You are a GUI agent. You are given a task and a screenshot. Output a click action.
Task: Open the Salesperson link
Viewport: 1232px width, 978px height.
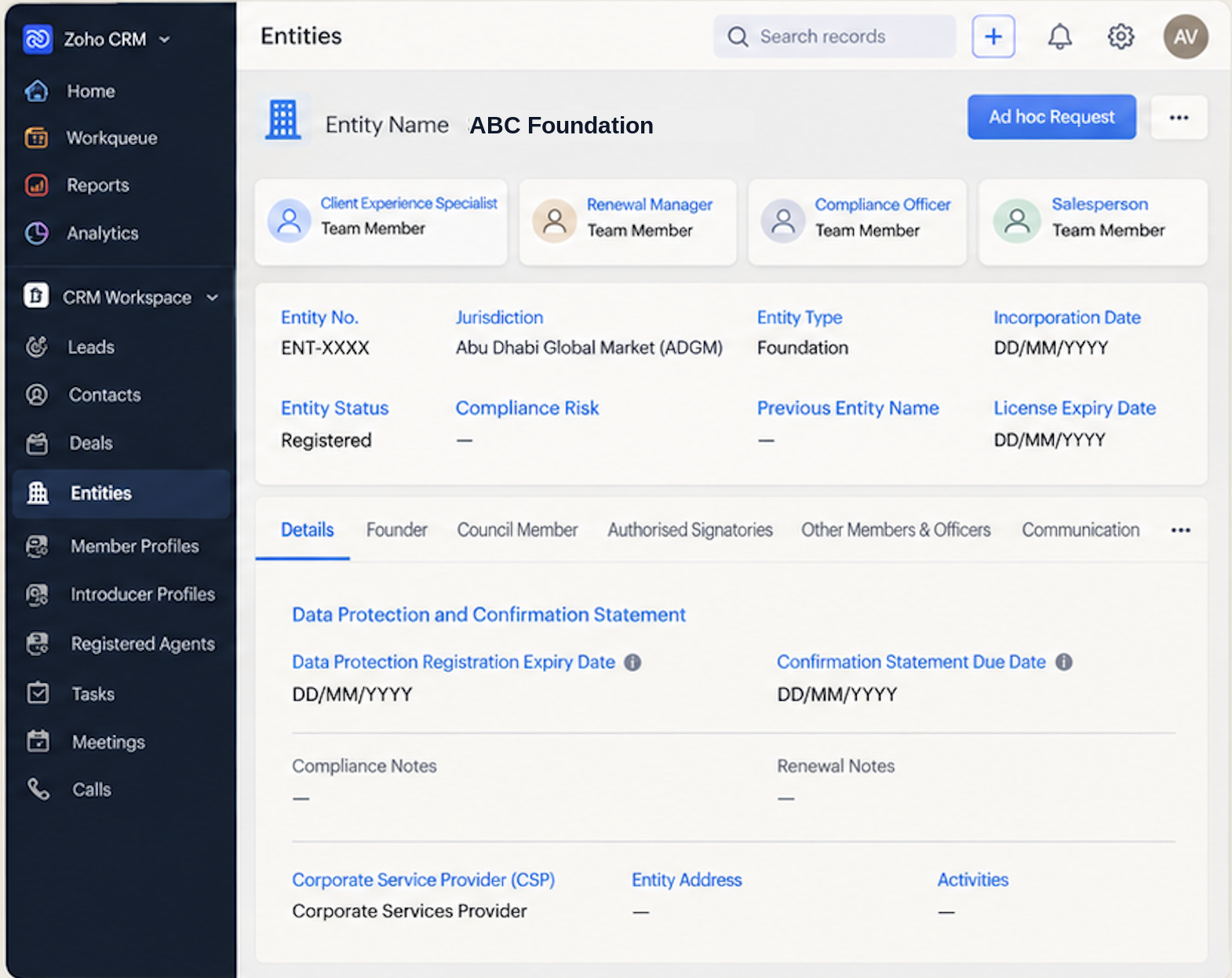point(1100,204)
